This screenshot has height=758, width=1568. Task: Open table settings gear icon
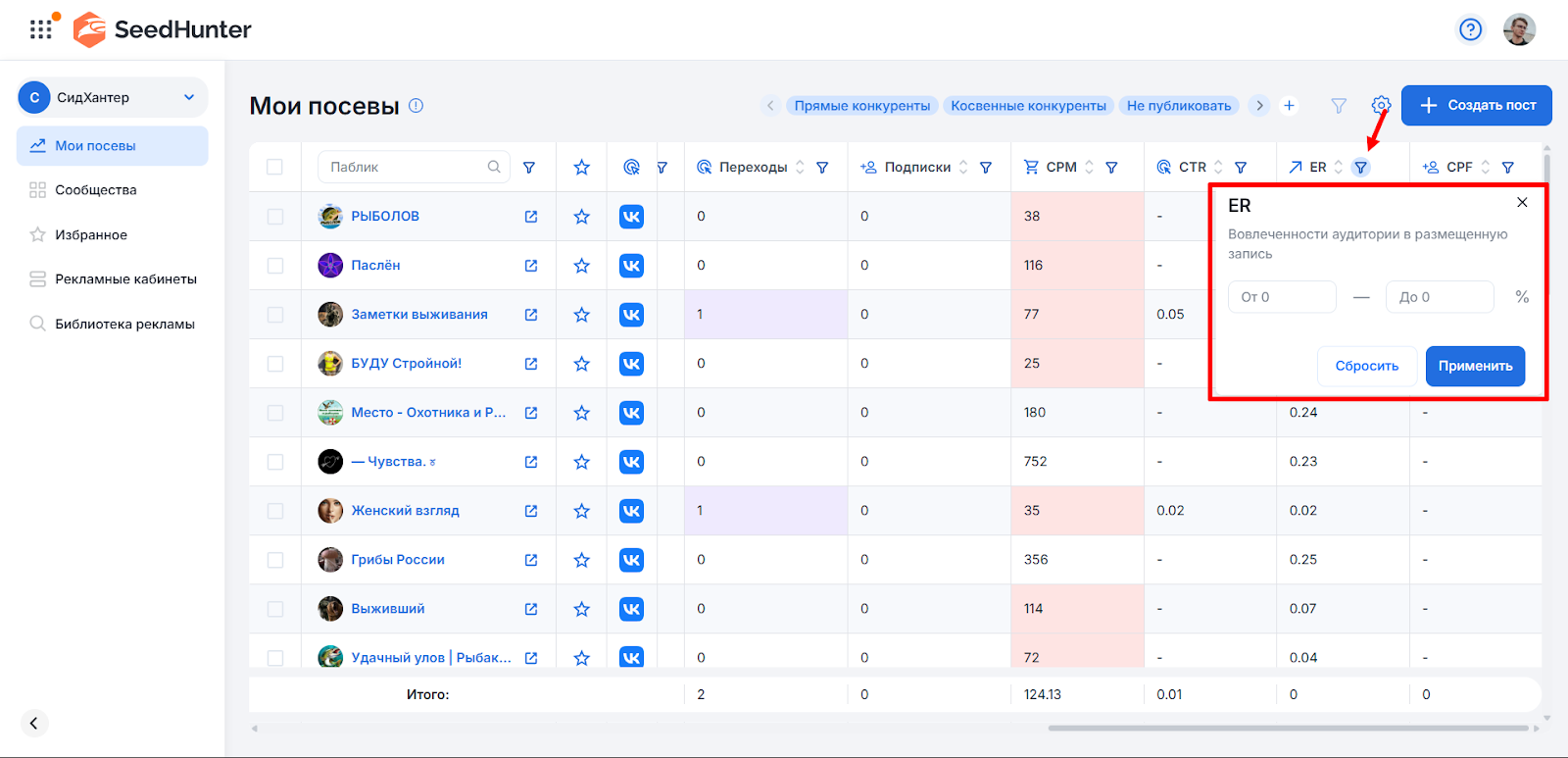coord(1381,105)
